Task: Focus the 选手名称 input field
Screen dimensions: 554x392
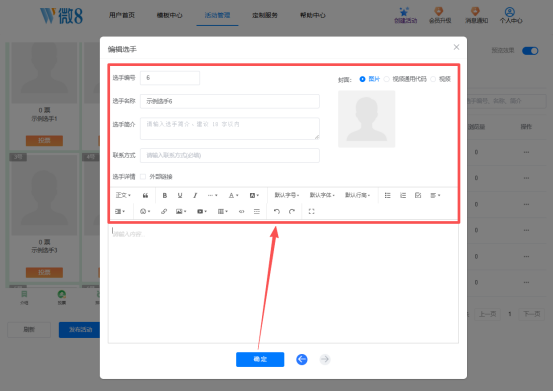Action: pyautogui.click(x=230, y=101)
